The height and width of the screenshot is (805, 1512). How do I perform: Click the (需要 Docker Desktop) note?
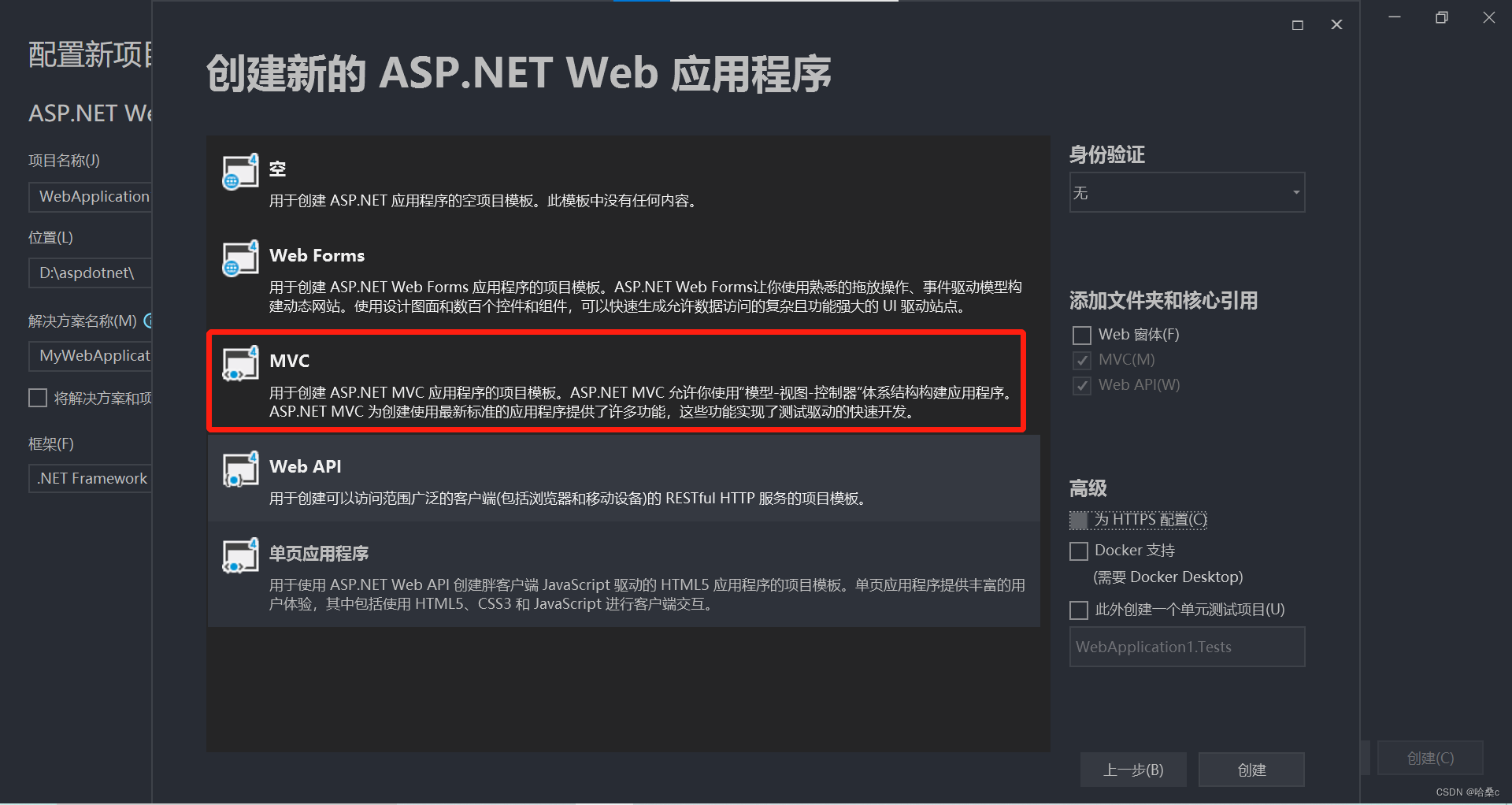tap(1168, 577)
